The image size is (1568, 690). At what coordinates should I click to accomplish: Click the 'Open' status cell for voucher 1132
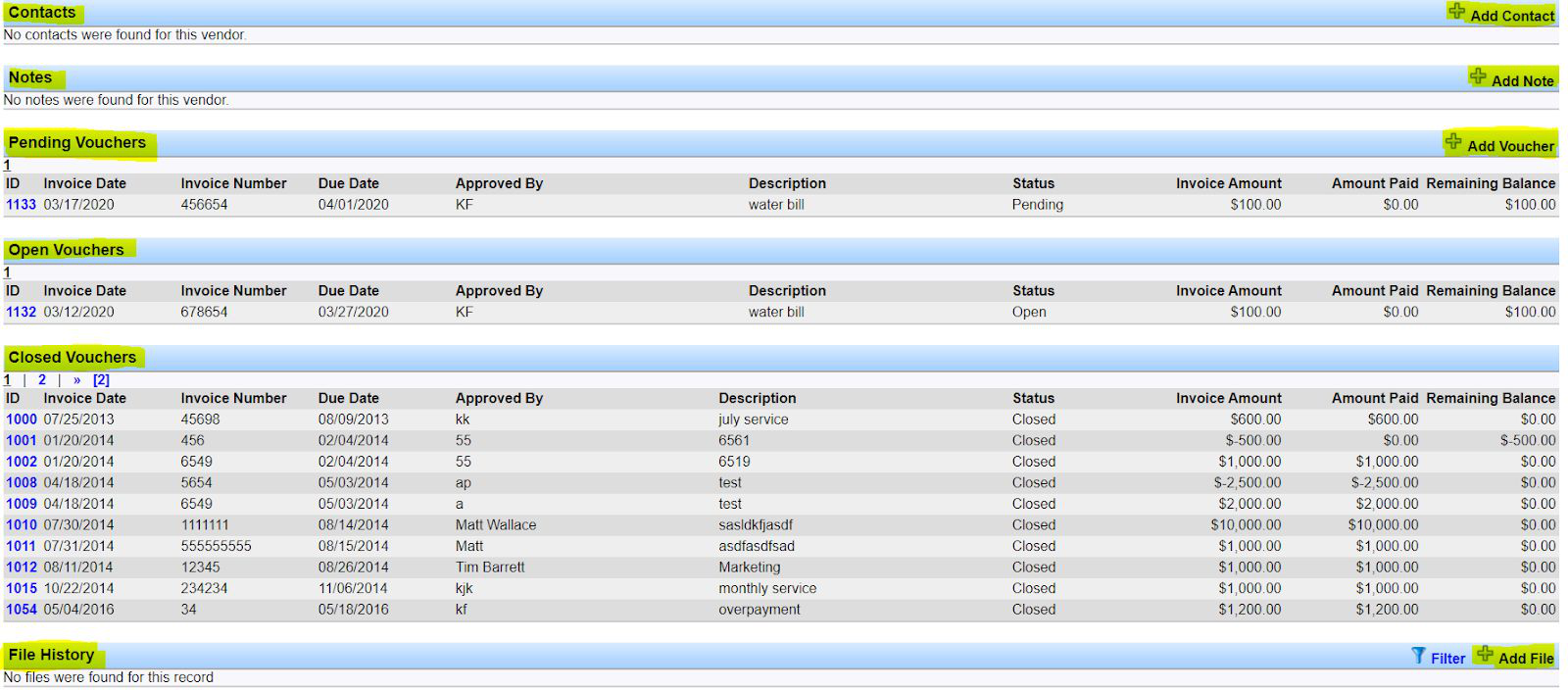(1029, 312)
